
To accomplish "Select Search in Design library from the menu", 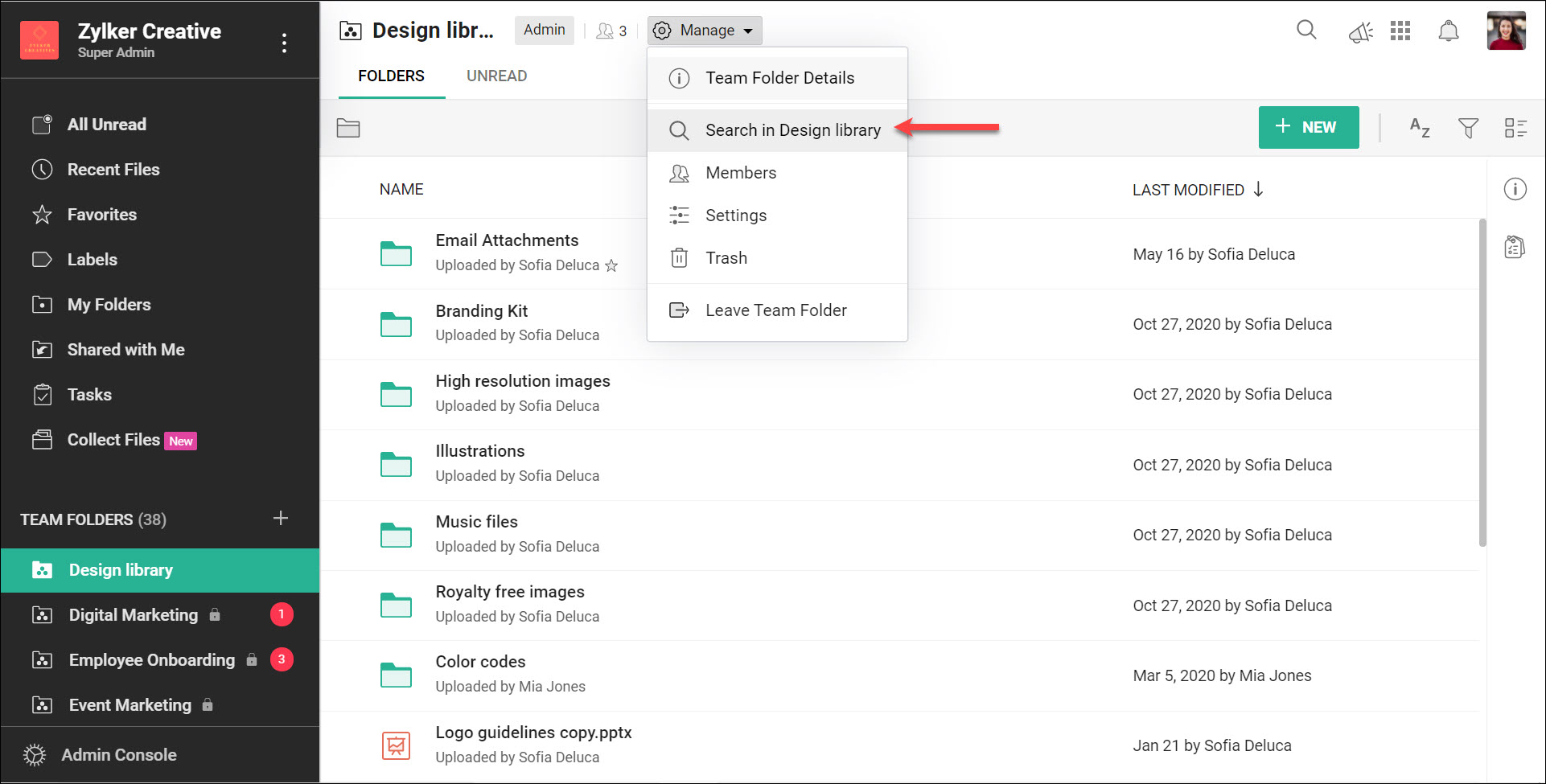I will [792, 129].
